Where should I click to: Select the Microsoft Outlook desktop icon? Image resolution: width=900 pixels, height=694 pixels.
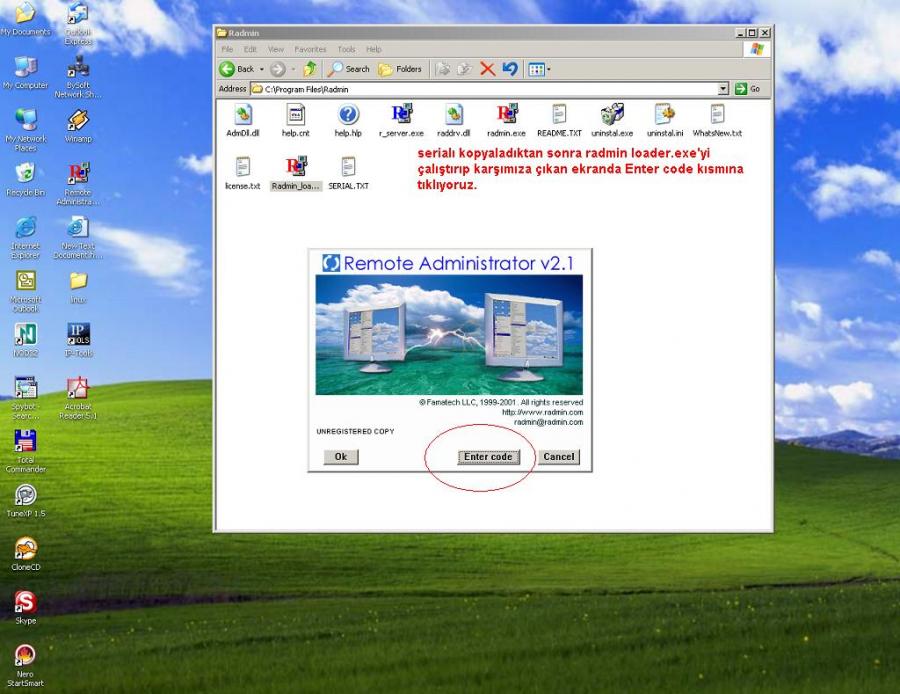click(x=26, y=291)
